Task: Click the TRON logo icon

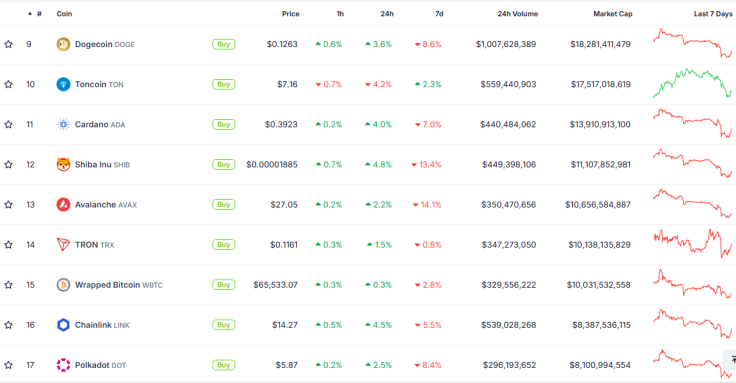Action: pos(63,245)
